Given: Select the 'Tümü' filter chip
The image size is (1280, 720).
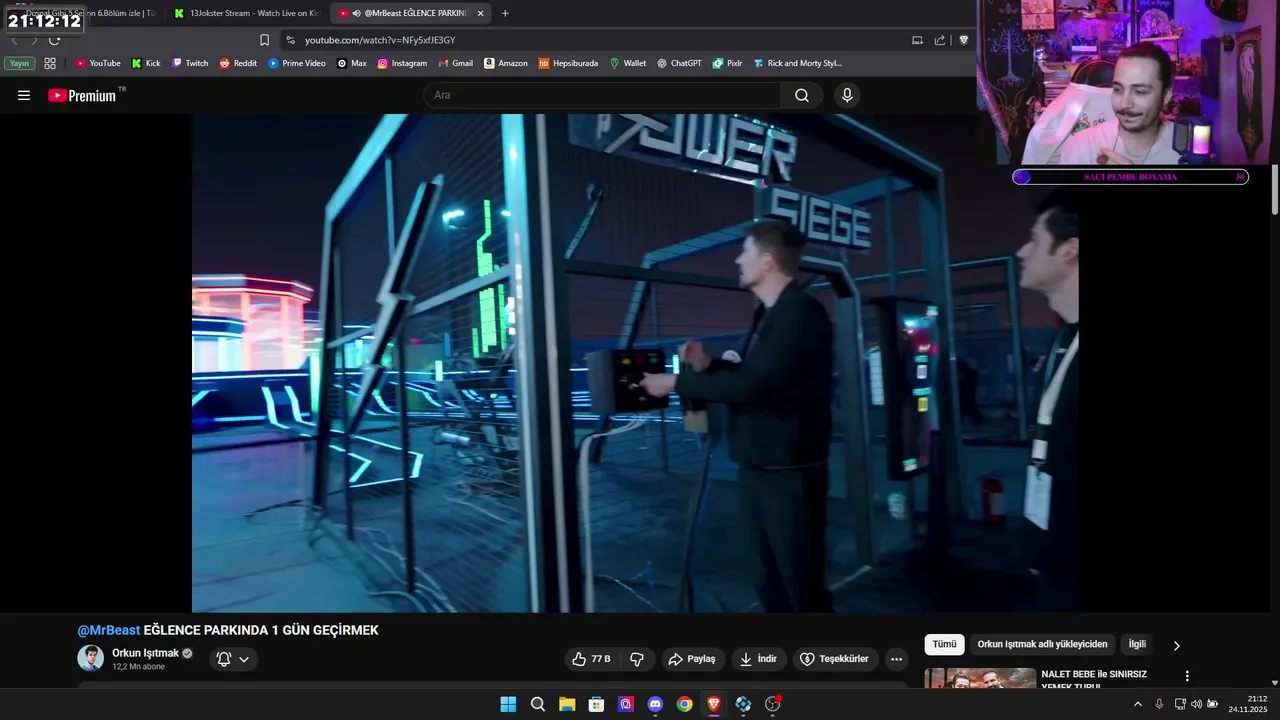Looking at the screenshot, I should (x=944, y=644).
